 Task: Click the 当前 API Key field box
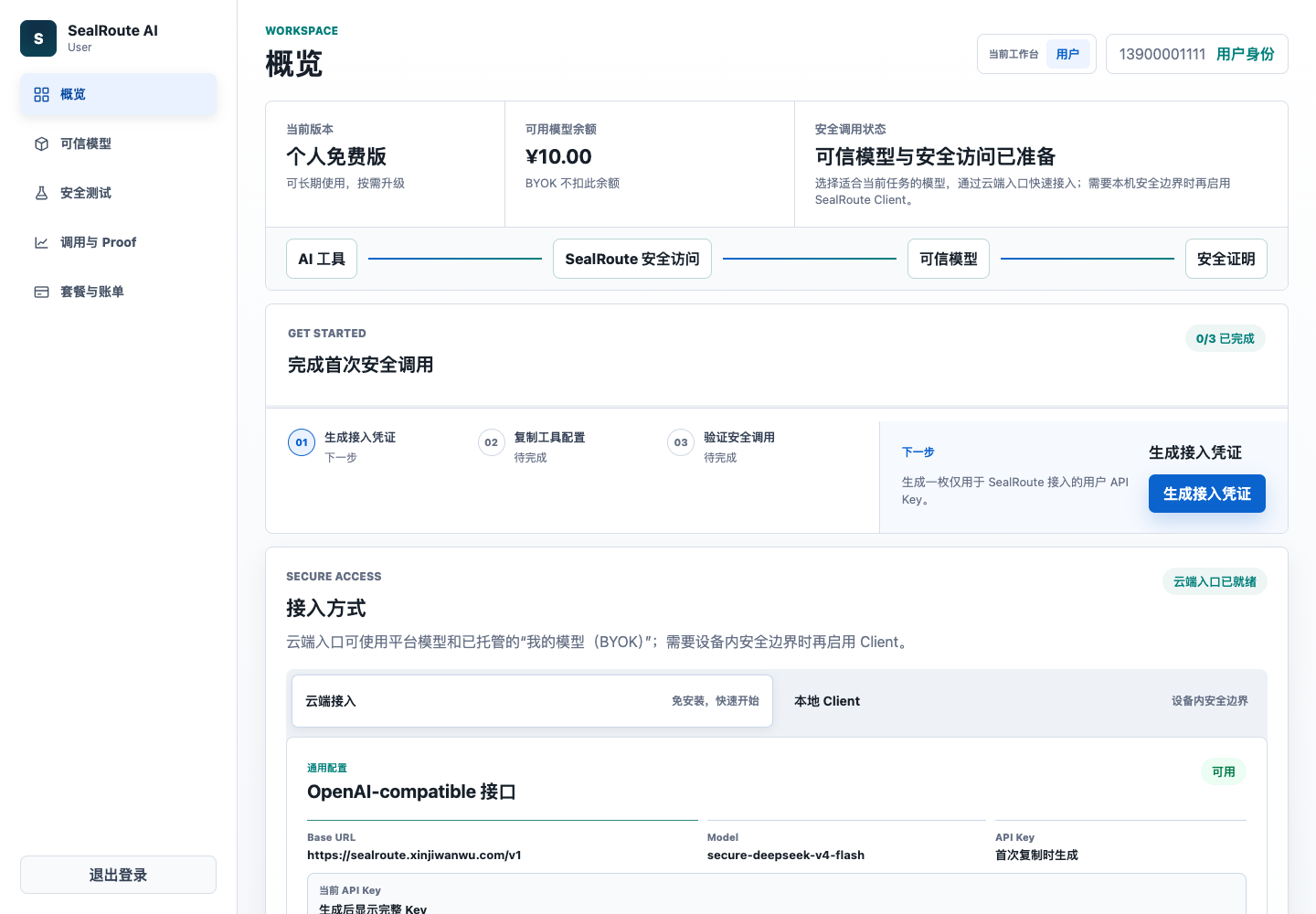[x=777, y=894]
